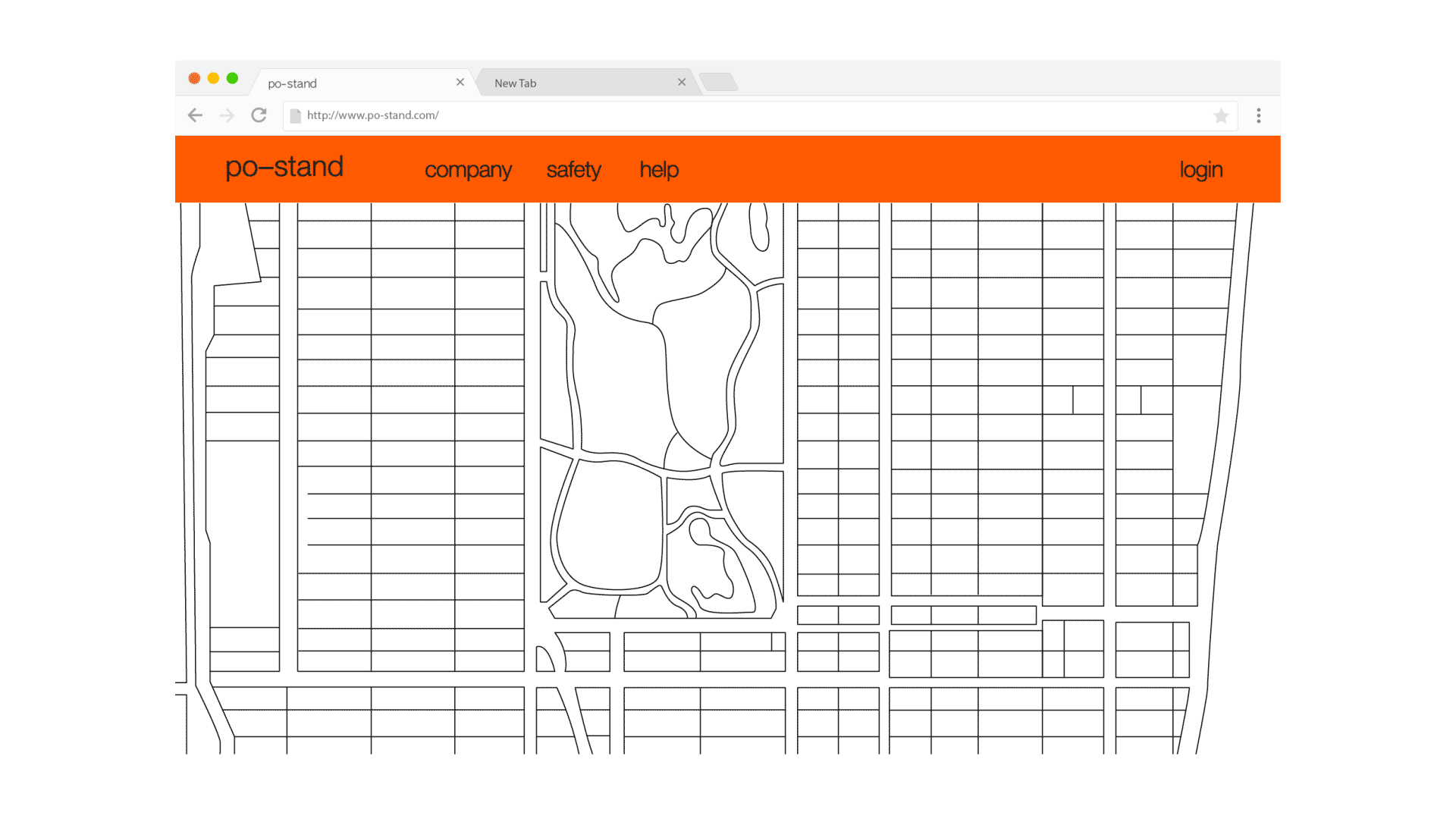Click the browser forward arrow

coord(227,115)
